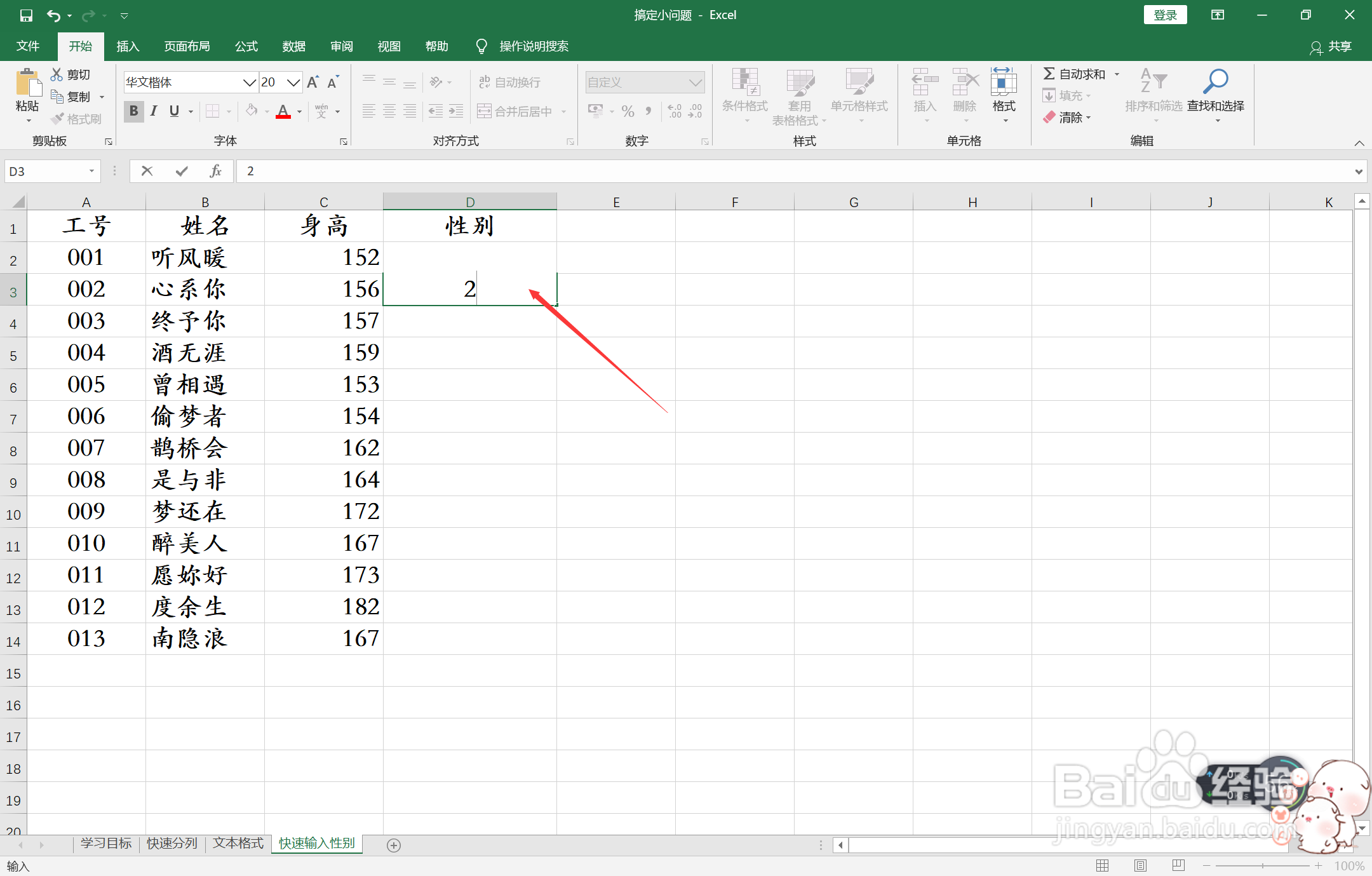Click the Cancel X in formula bar
Viewport: 1372px width, 876px height.
(x=147, y=171)
